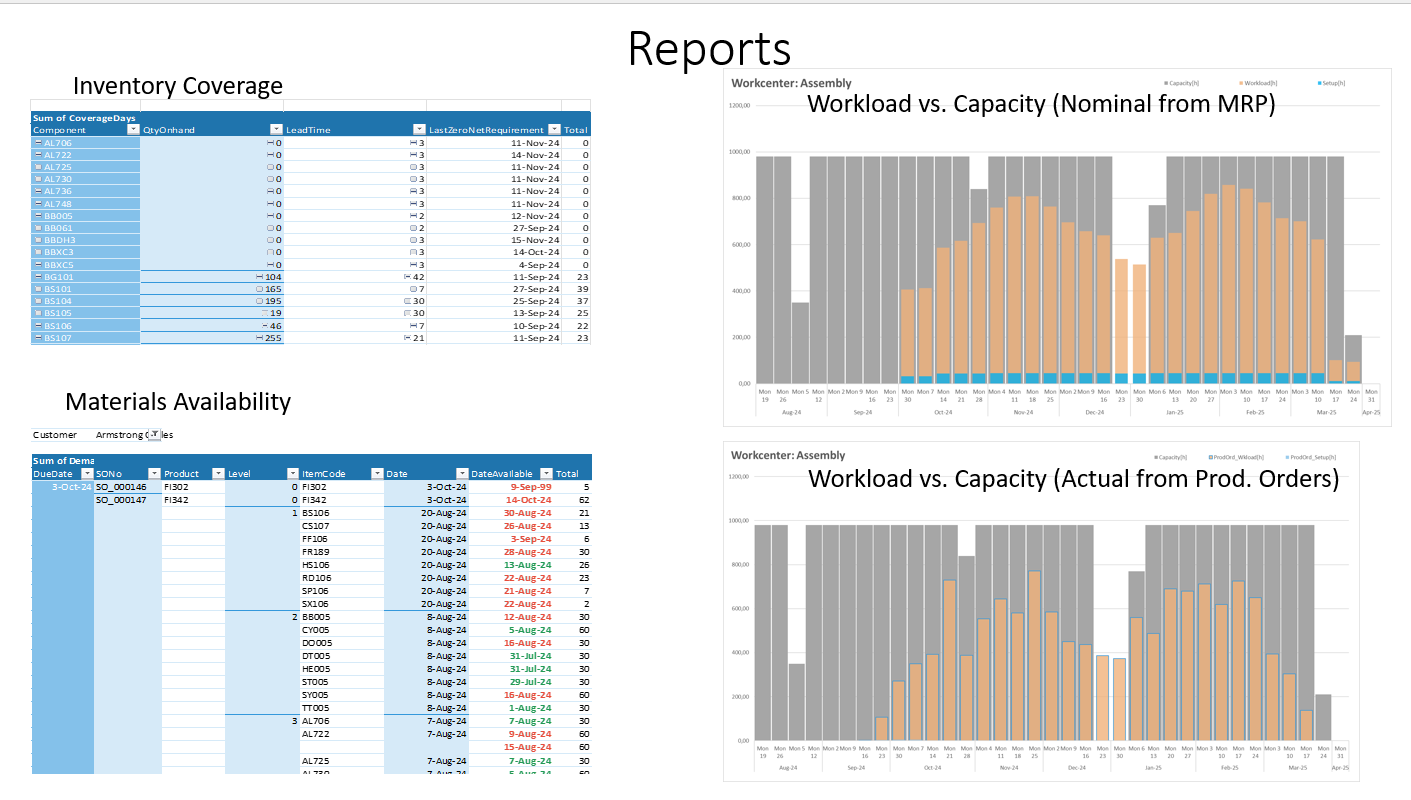The width and height of the screenshot is (1411, 800).
Task: Open the DueDate column filter dropdown
Action: pyautogui.click(x=86, y=474)
